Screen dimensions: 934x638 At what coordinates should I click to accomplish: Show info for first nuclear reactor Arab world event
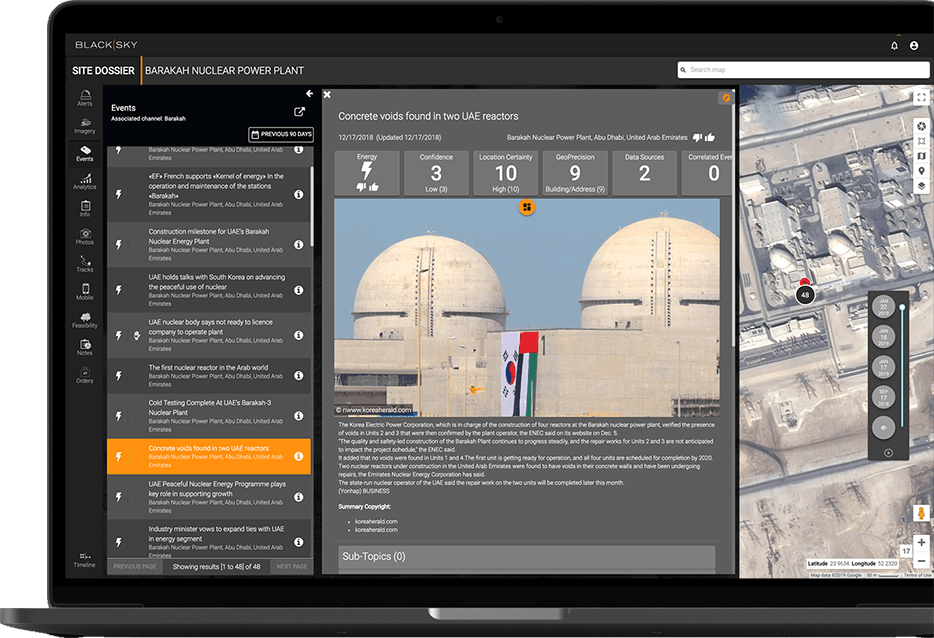299,376
